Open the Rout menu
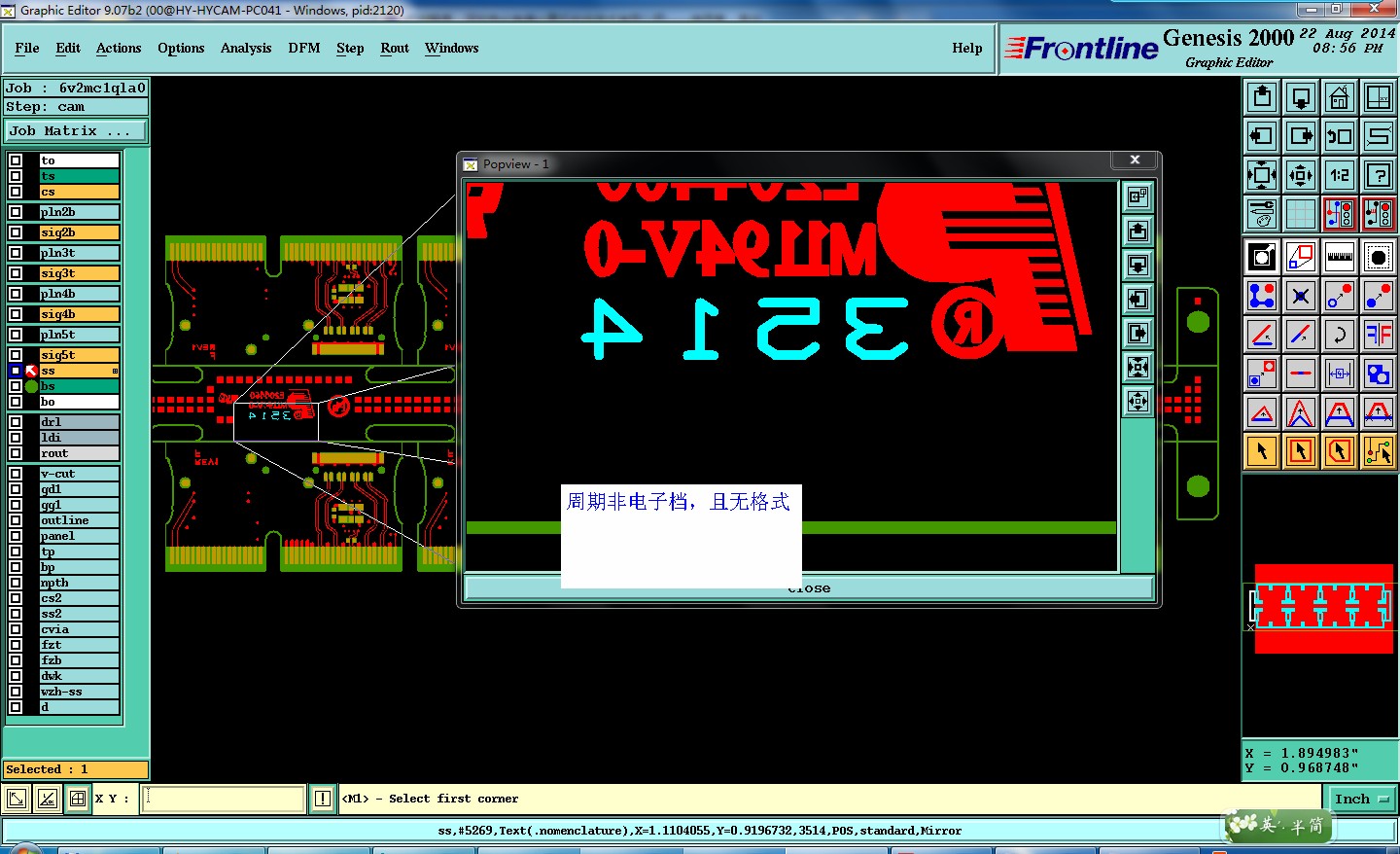1400x854 pixels. point(395,48)
